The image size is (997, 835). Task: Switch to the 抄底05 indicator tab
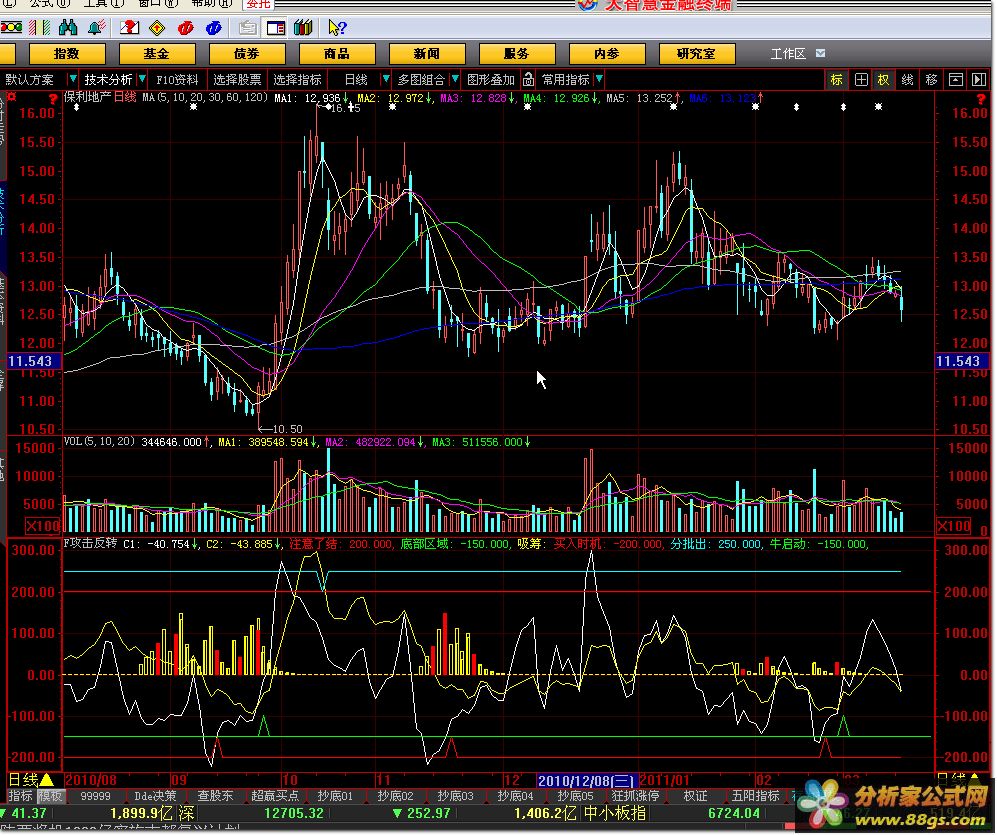coord(575,796)
